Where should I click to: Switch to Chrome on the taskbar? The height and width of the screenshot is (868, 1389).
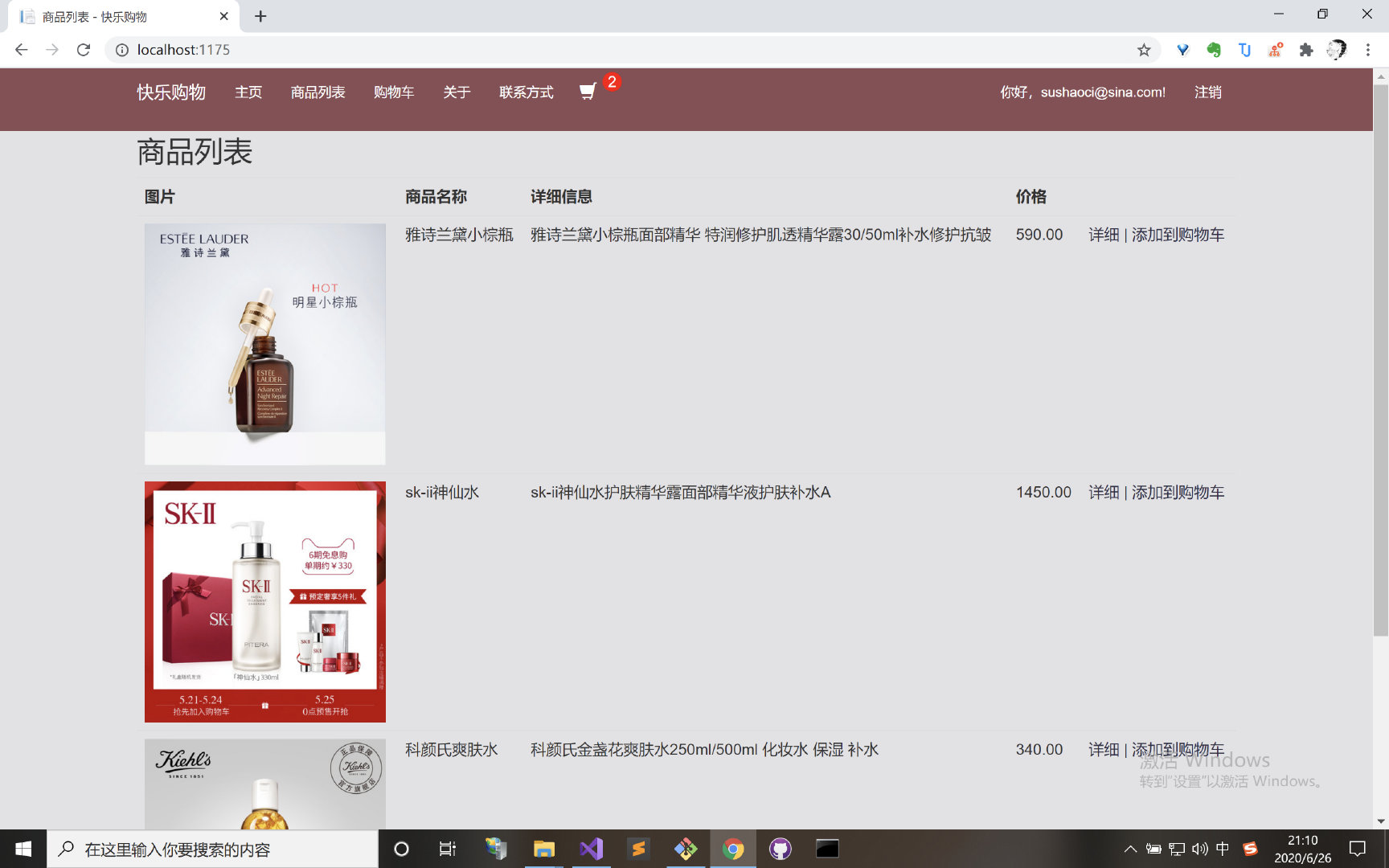coord(733,849)
